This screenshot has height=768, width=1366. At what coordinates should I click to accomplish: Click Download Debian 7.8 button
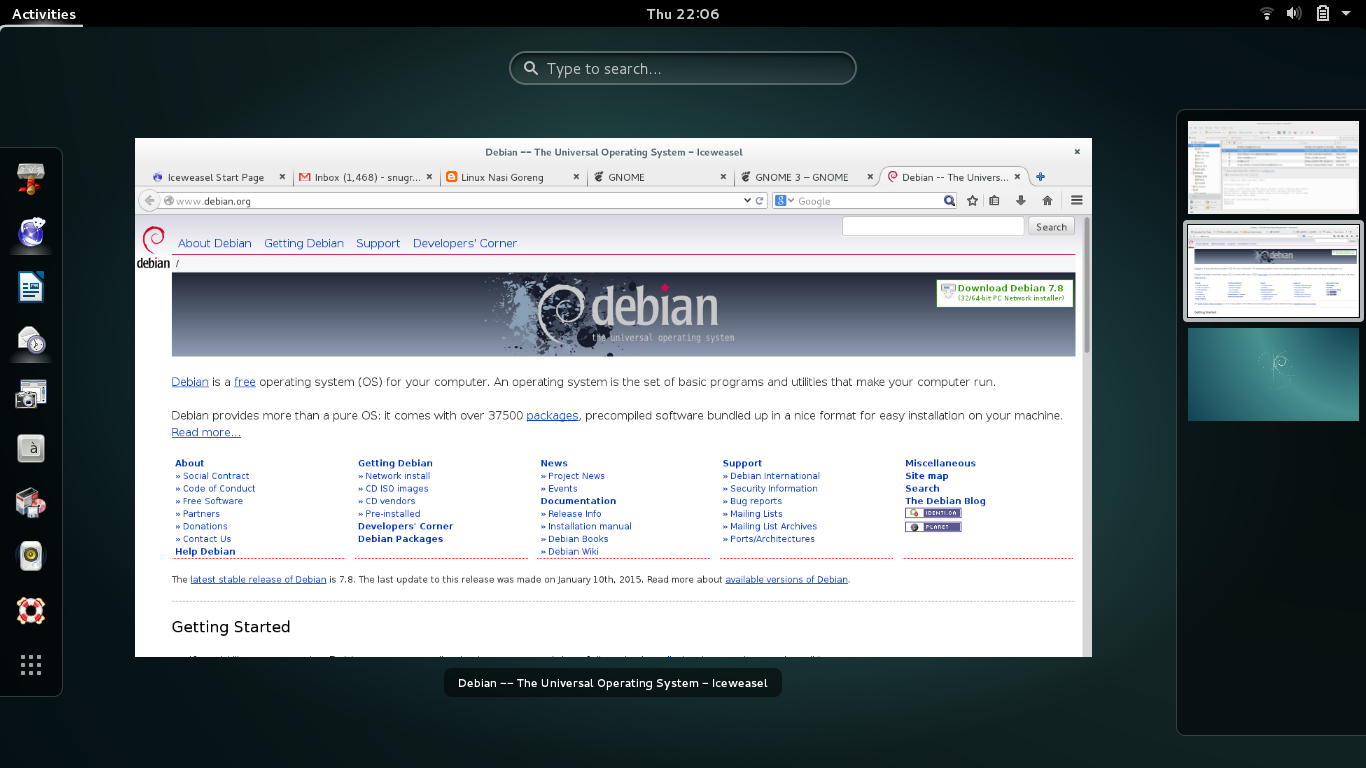1004,293
